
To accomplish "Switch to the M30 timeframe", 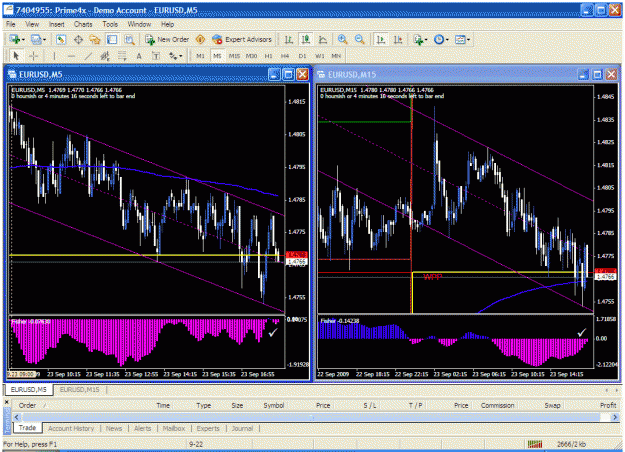I will tap(251, 56).
